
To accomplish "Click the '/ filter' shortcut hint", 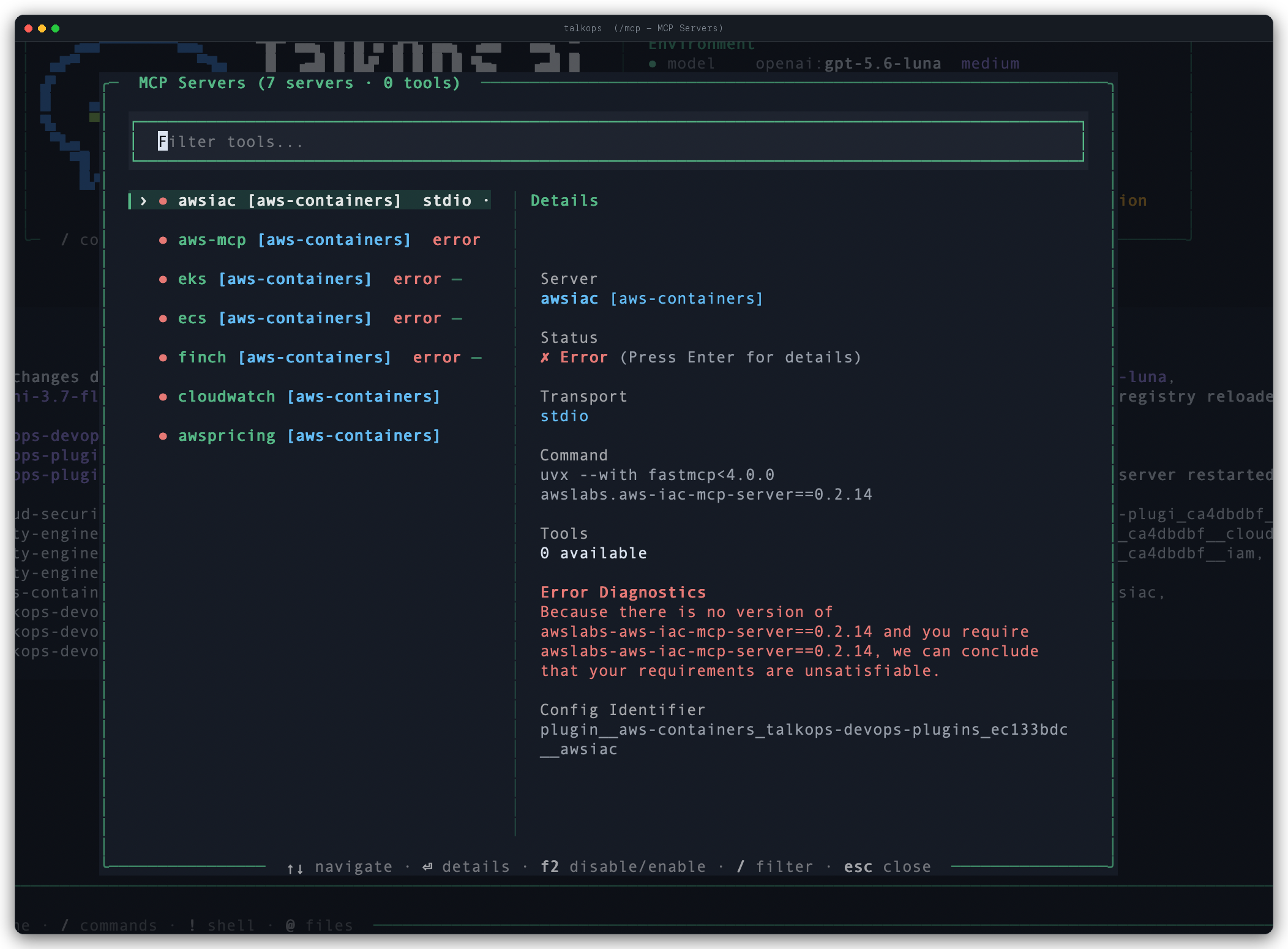I will pyautogui.click(x=775, y=866).
